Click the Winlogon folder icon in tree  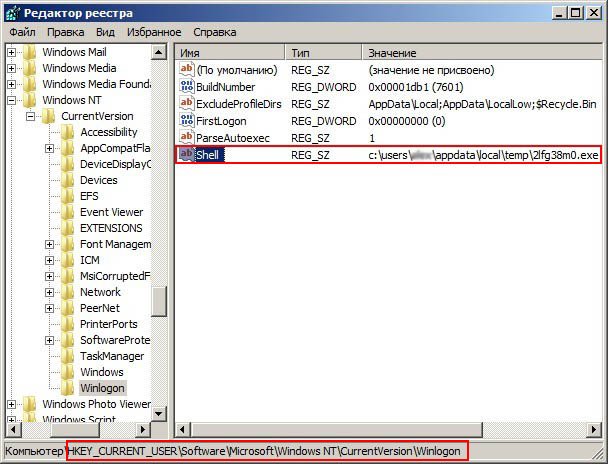[x=68, y=388]
